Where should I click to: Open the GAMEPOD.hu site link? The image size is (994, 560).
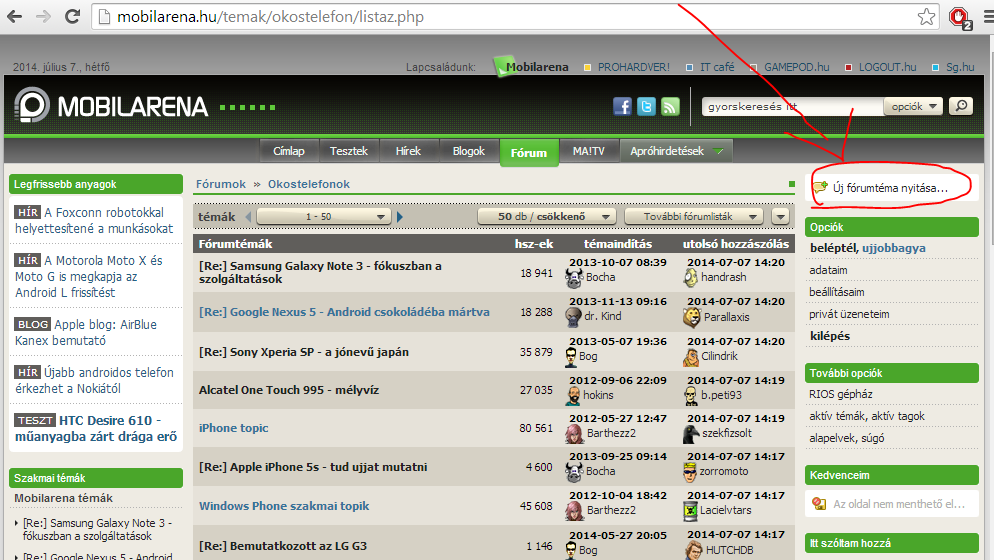(x=796, y=67)
